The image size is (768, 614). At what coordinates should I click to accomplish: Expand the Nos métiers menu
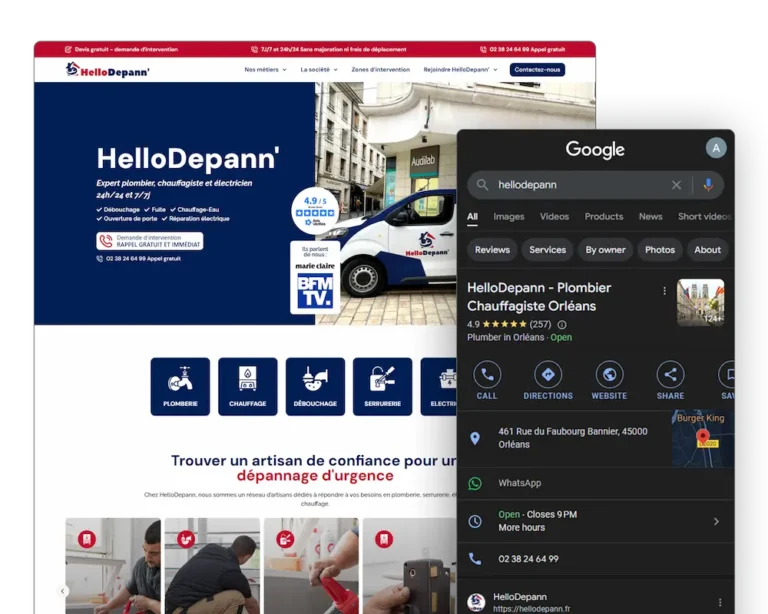265,70
